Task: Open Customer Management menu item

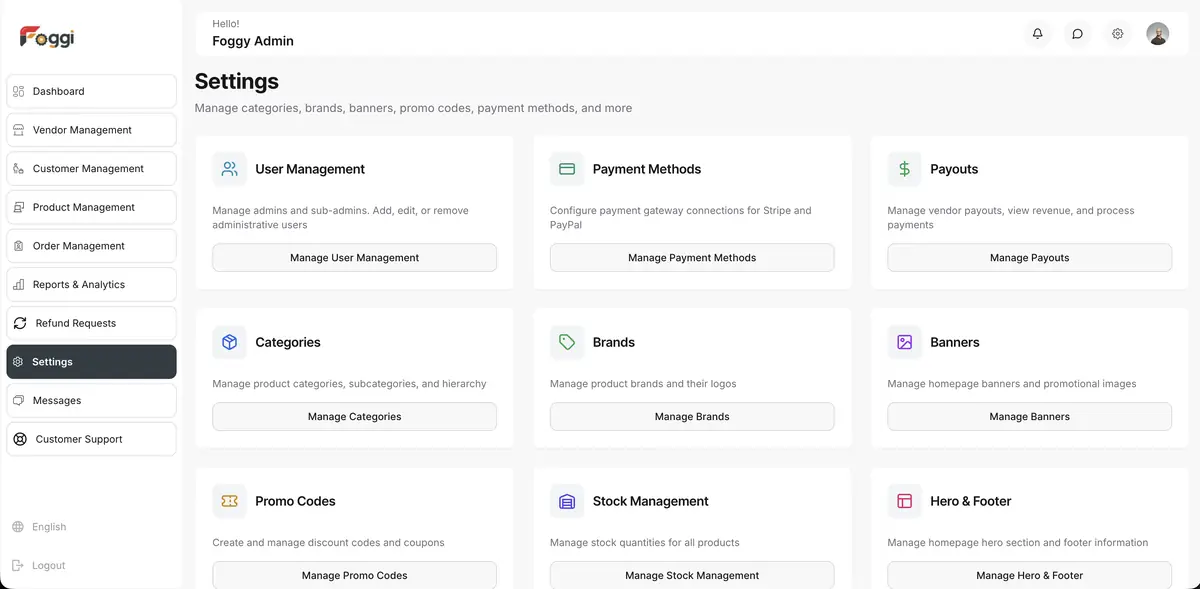Action: coord(91,169)
